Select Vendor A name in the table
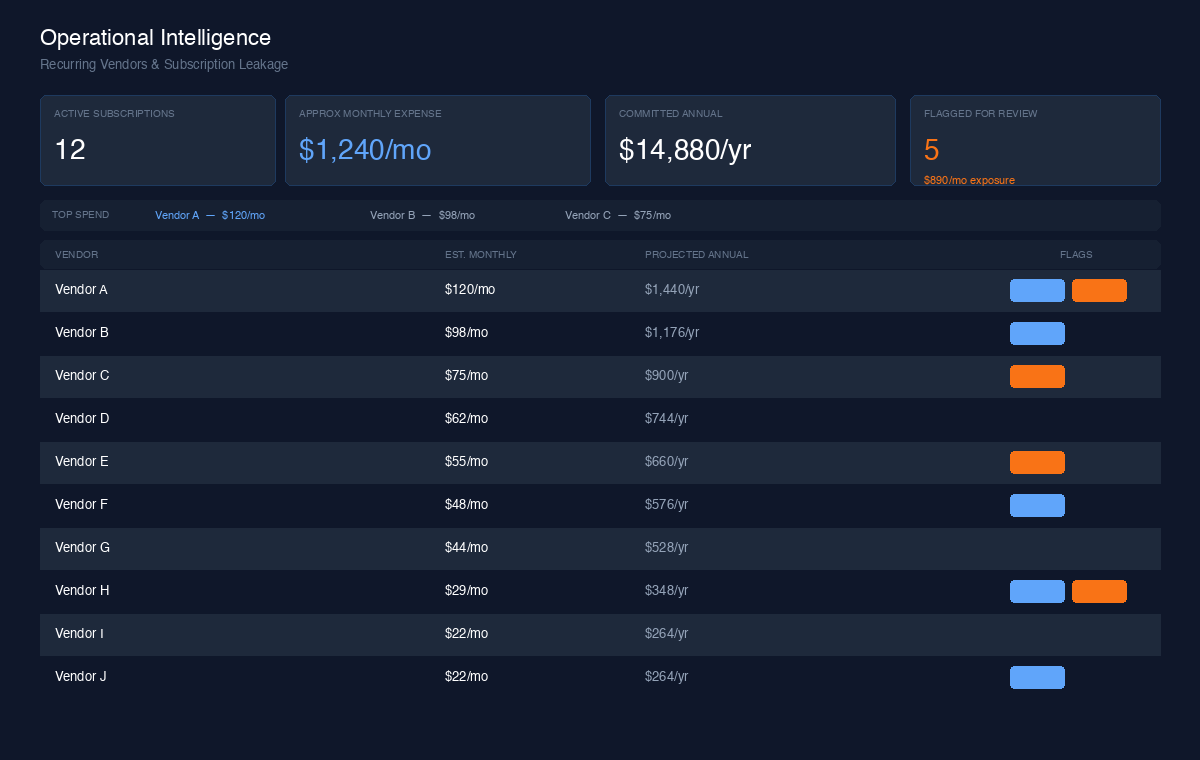1200x760 pixels. [81, 290]
